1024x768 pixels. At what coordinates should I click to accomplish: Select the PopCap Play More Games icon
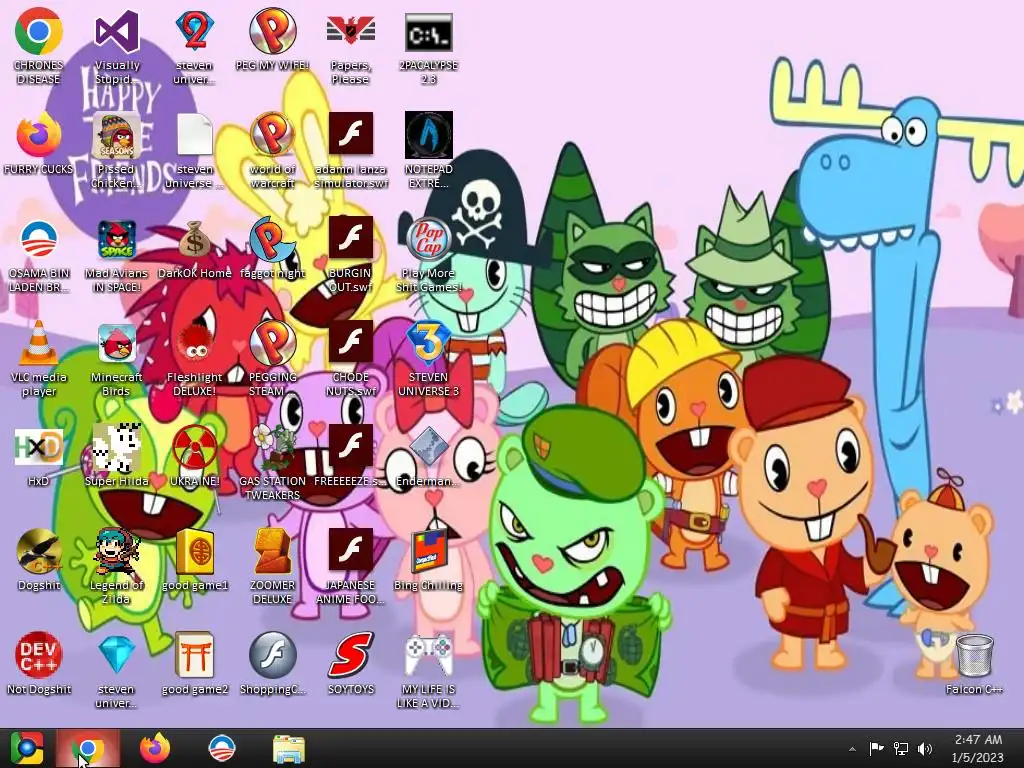pyautogui.click(x=428, y=240)
